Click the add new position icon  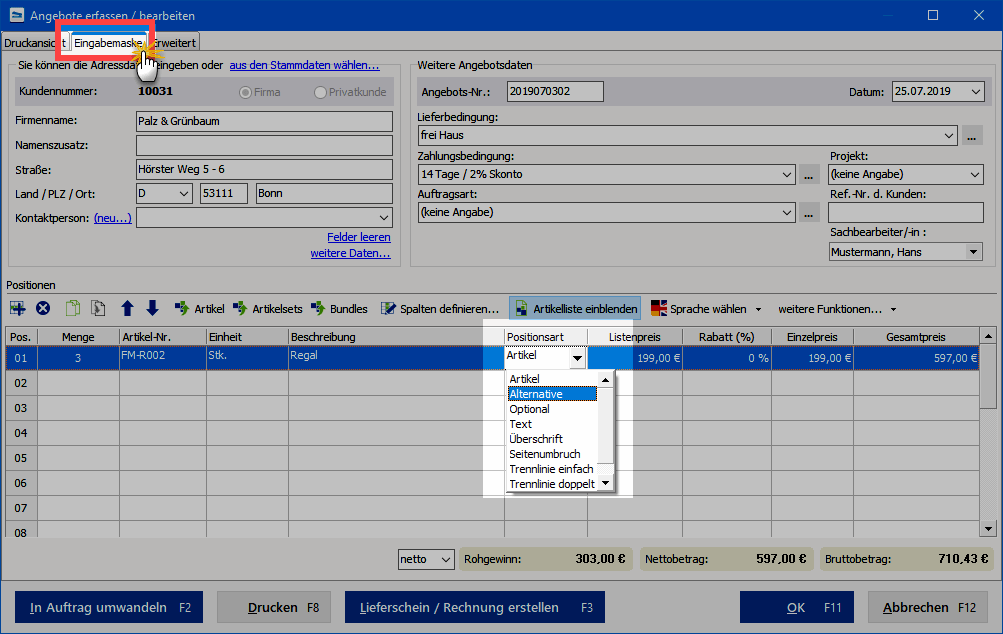click(x=18, y=309)
